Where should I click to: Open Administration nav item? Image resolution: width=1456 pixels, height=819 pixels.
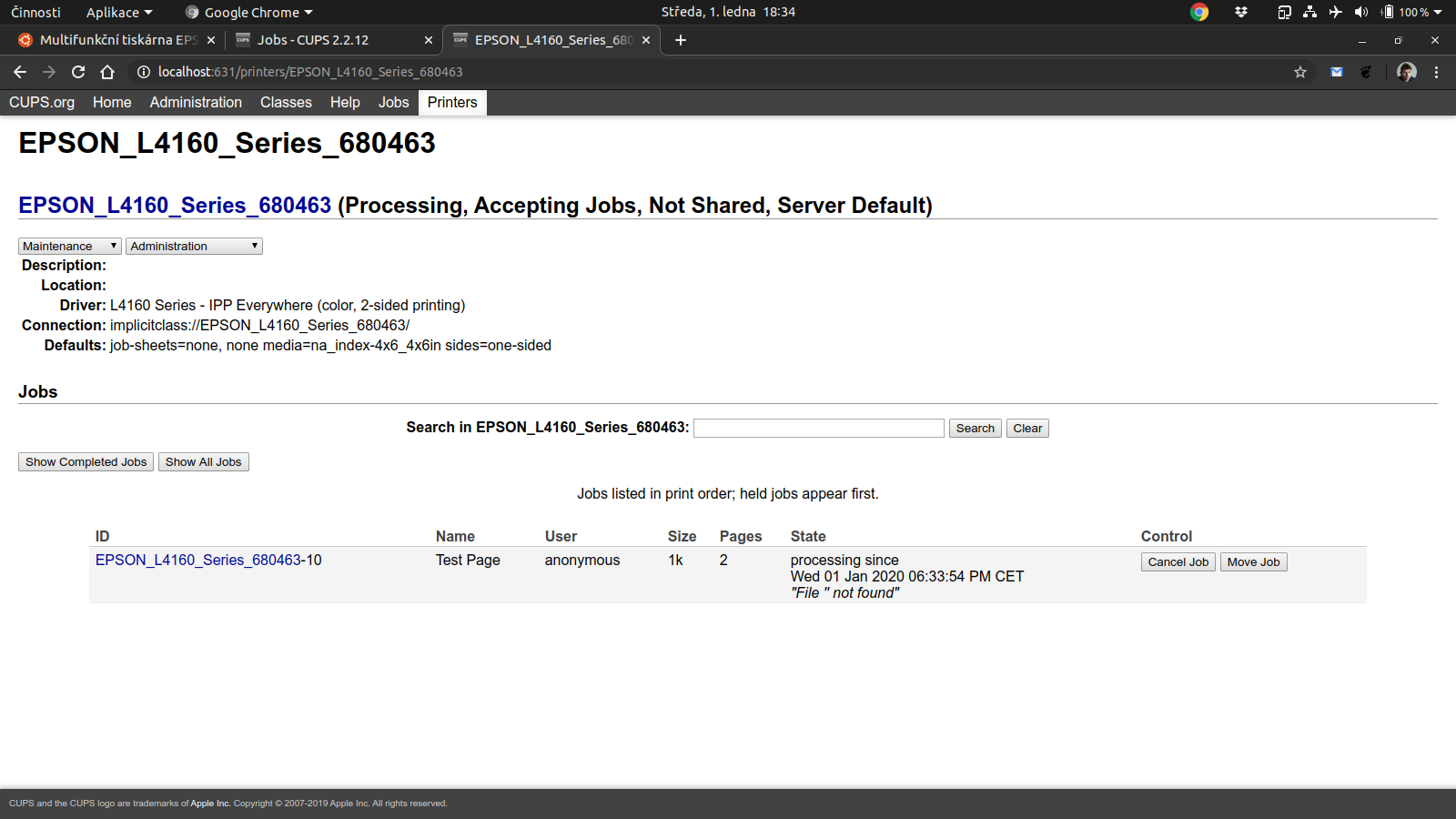click(196, 103)
